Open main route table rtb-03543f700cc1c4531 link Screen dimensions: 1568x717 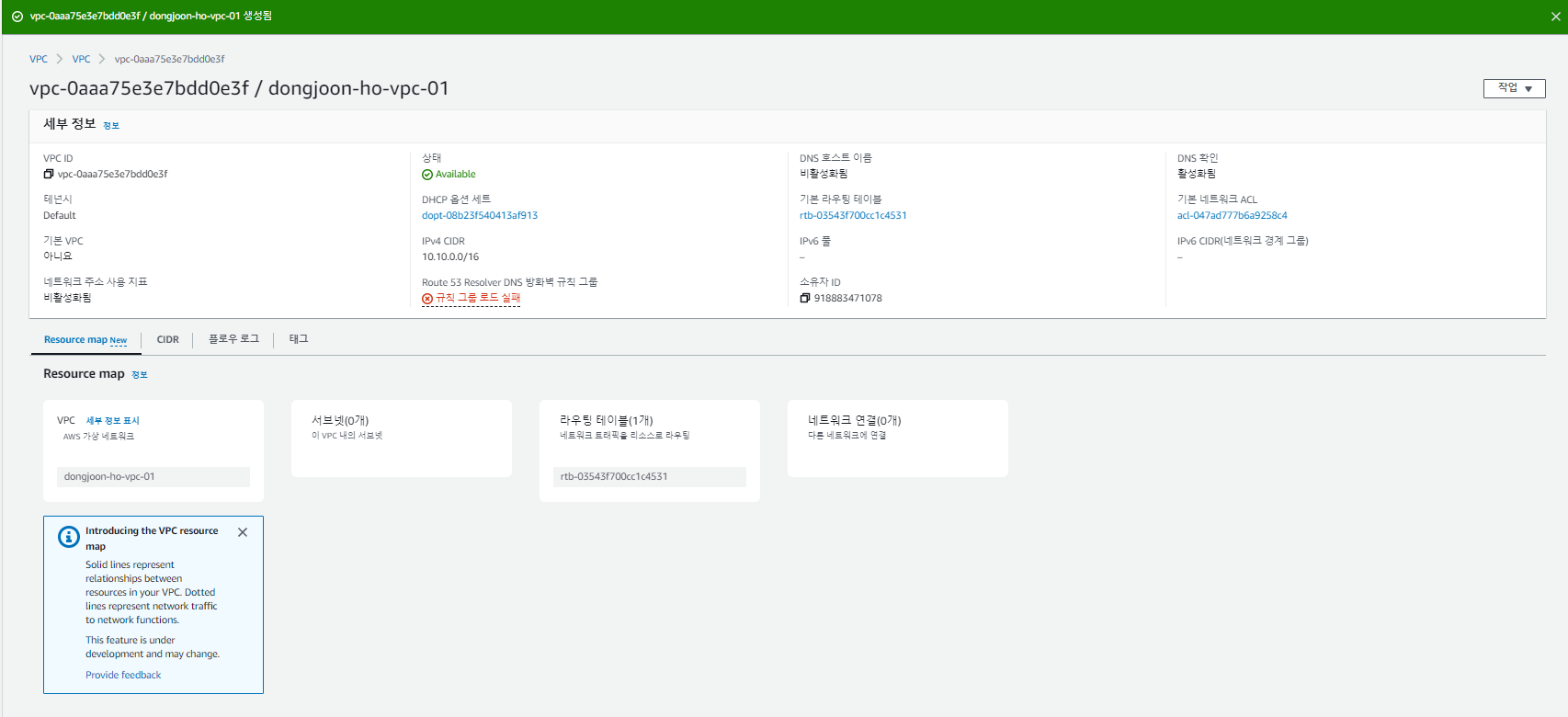(853, 215)
